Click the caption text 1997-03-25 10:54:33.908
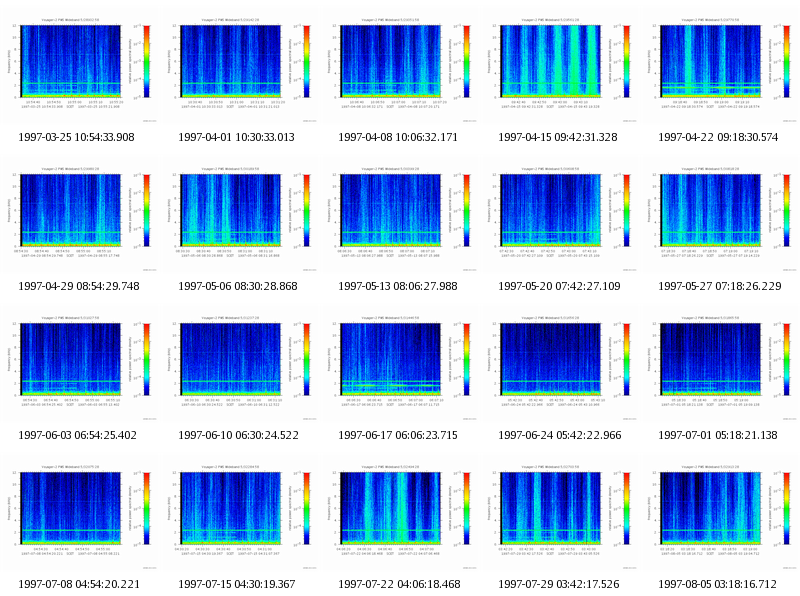The width and height of the screenshot is (800, 596). (x=77, y=137)
